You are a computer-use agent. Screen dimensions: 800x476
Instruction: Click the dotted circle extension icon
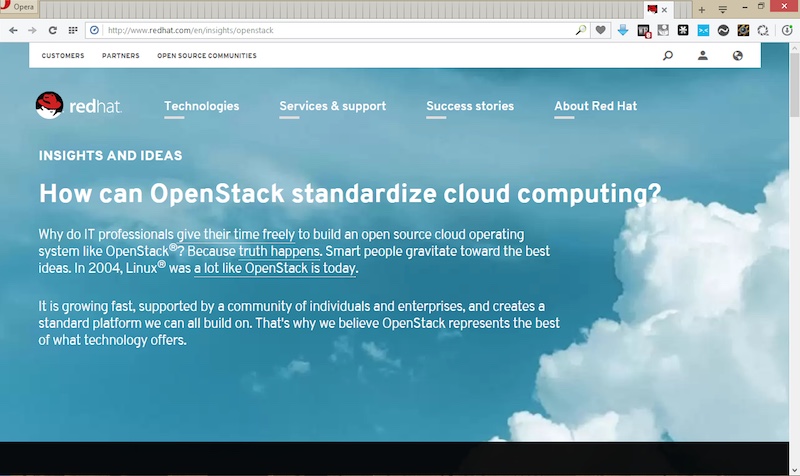point(763,30)
